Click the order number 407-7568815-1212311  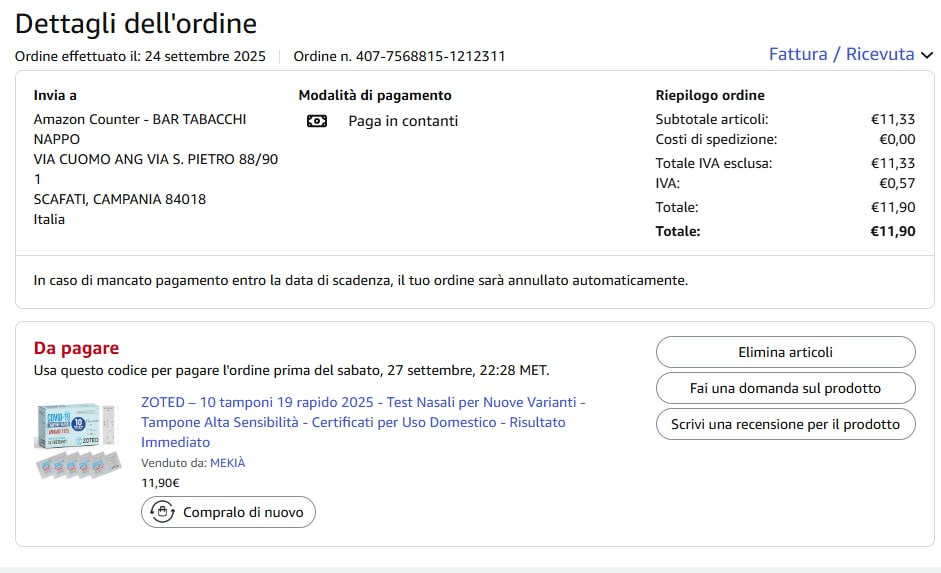[x=430, y=56]
